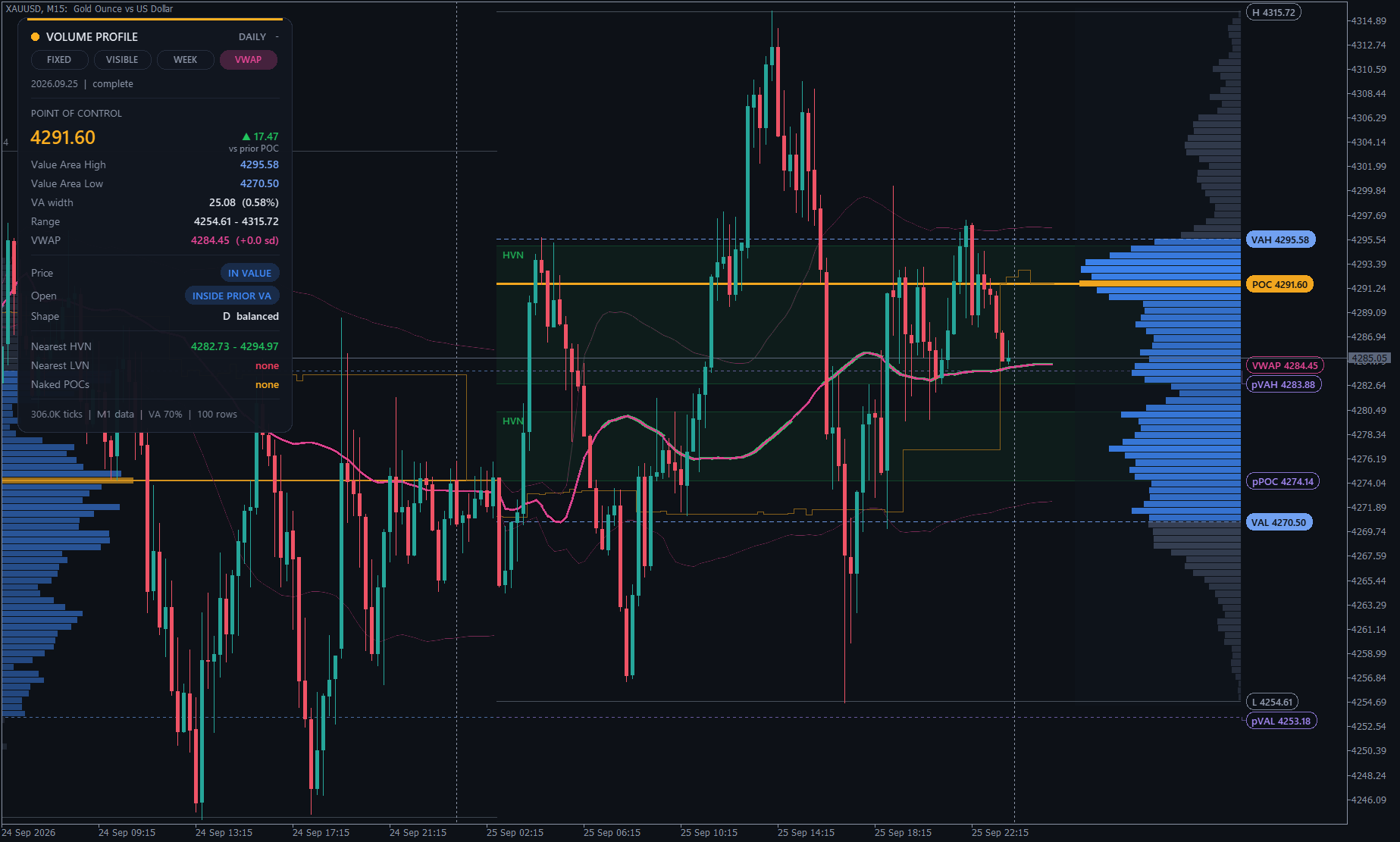The height and width of the screenshot is (842, 1400).
Task: Select the VAL 4270.50 price label
Action: click(1279, 522)
